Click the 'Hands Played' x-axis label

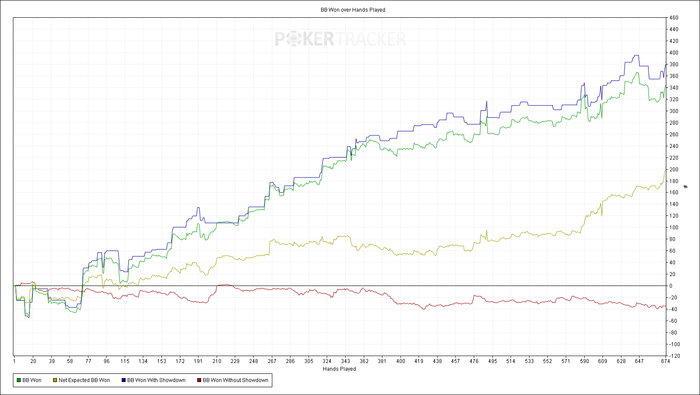(x=339, y=369)
